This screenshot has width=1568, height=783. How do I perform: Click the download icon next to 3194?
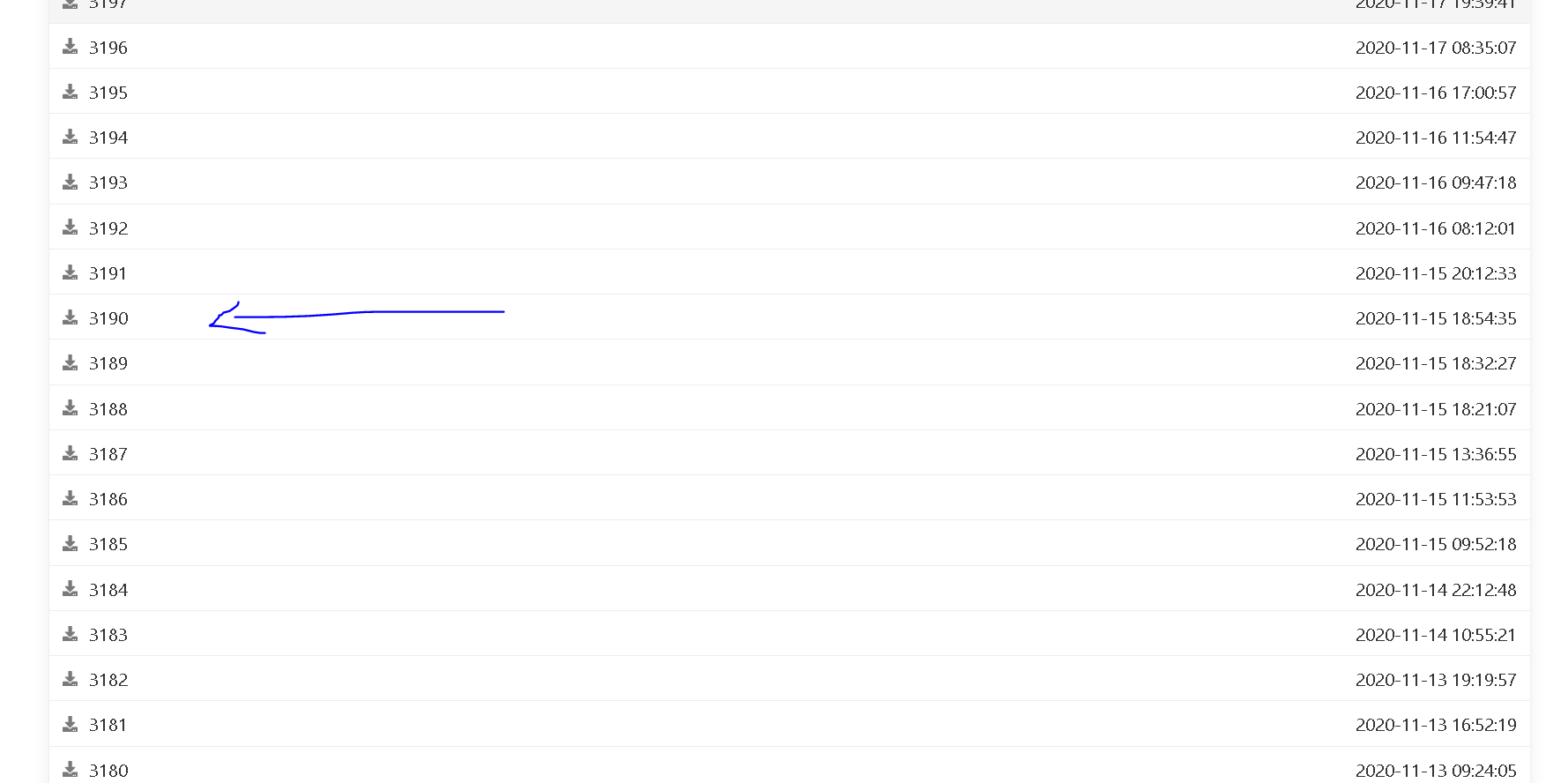(71, 137)
